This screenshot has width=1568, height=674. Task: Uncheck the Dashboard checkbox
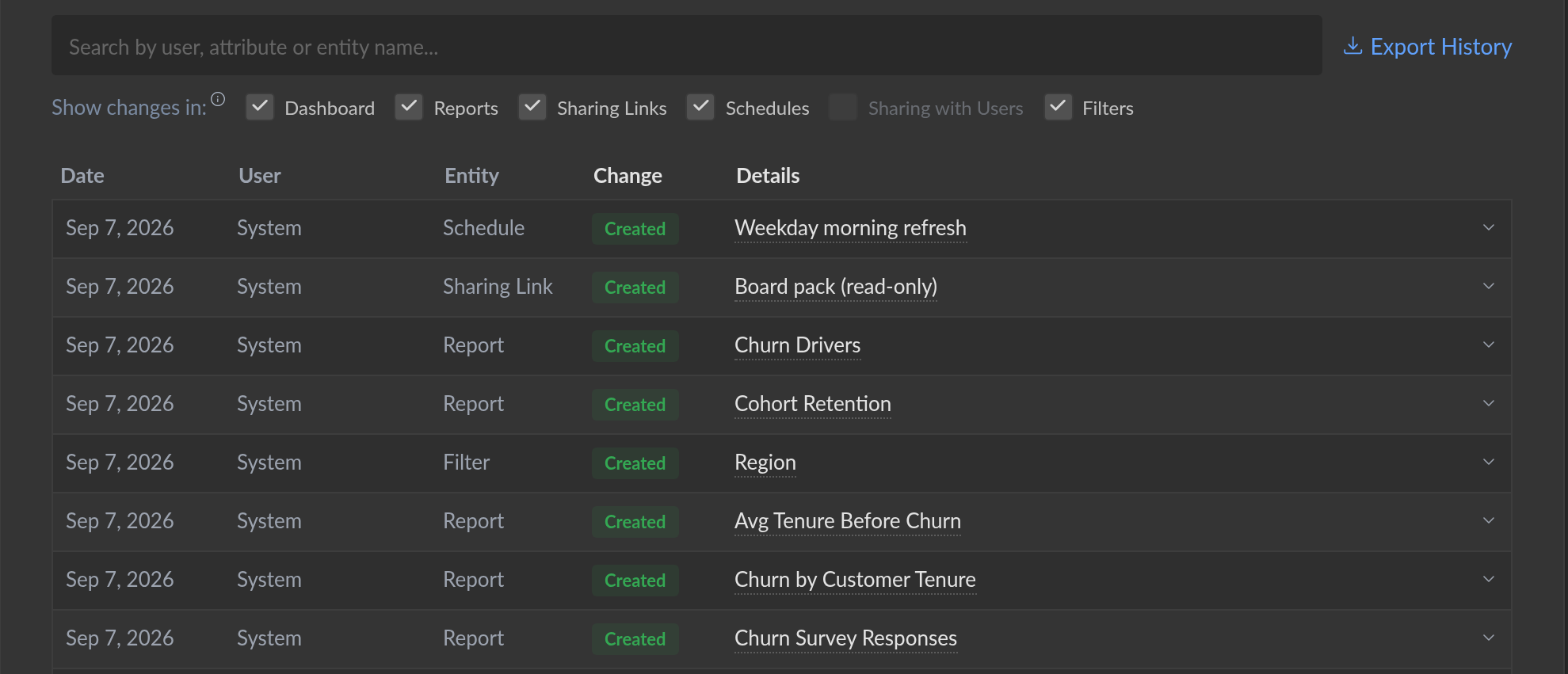point(260,107)
